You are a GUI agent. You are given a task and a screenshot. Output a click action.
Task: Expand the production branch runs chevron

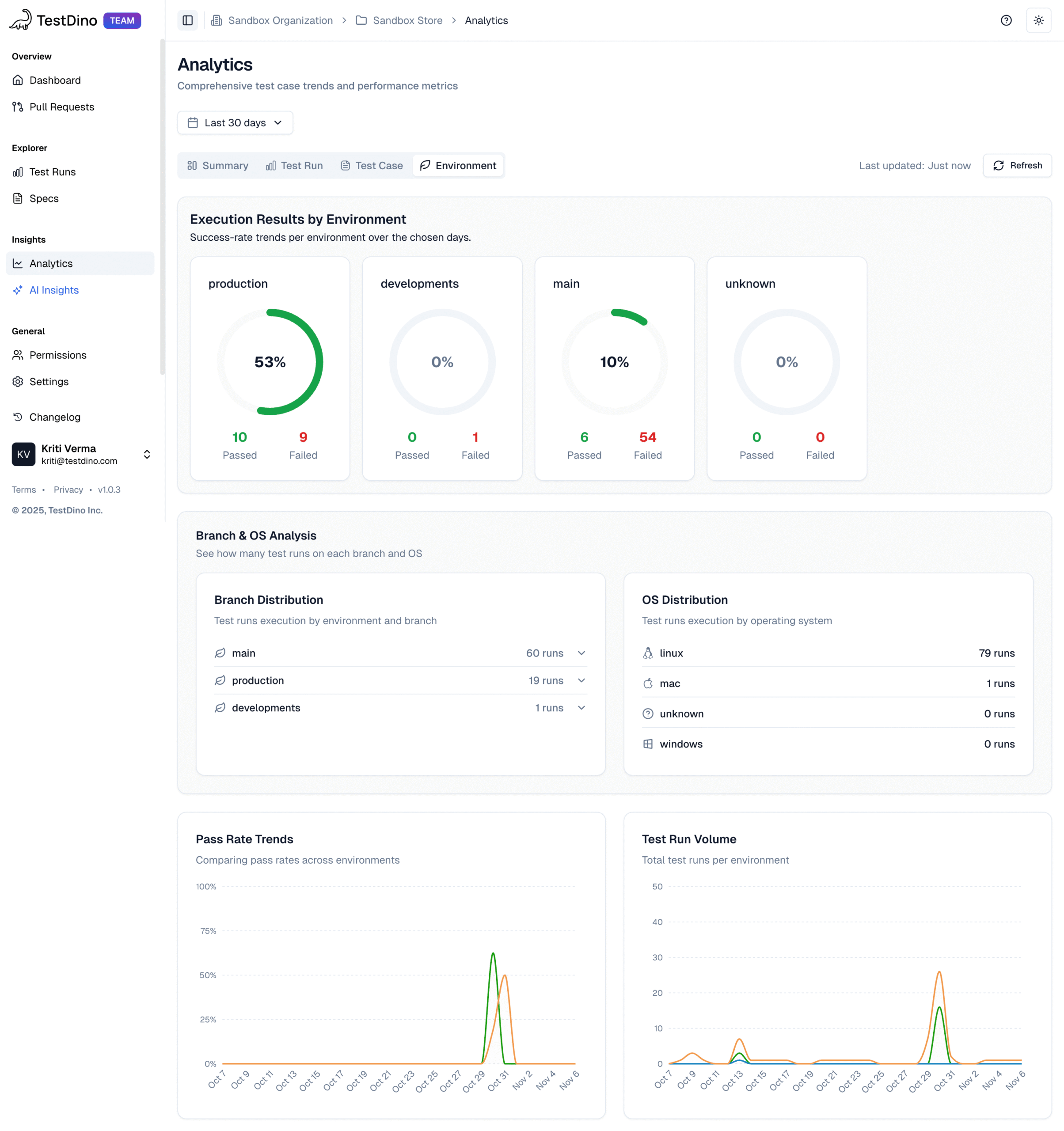pyautogui.click(x=581, y=680)
